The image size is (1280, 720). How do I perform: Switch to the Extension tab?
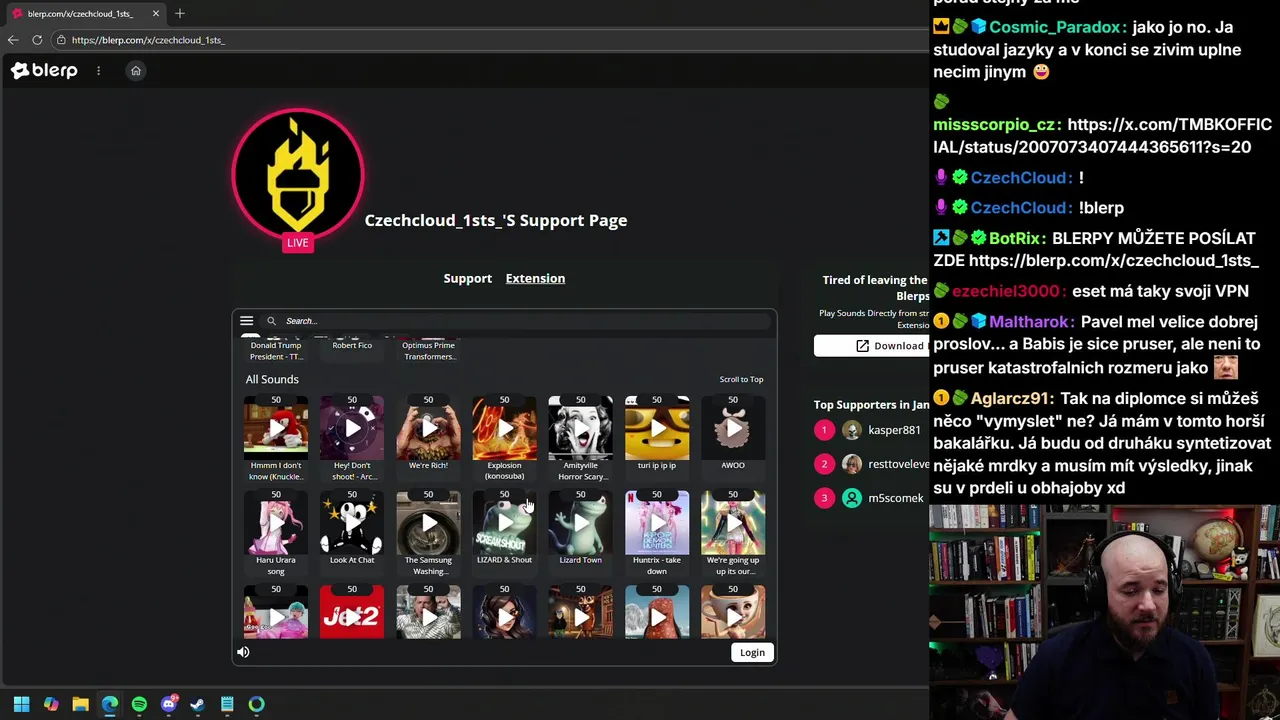[x=535, y=278]
